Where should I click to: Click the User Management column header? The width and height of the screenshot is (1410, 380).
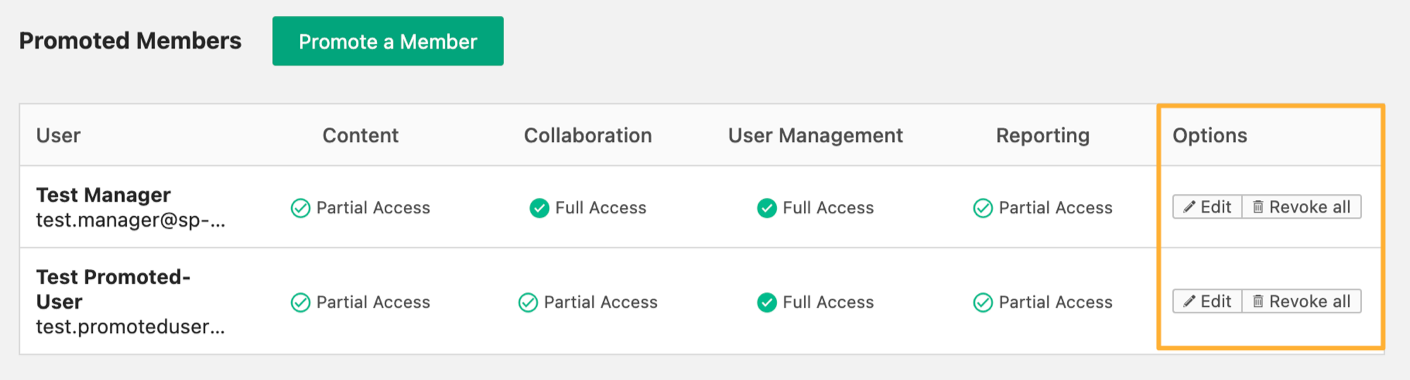point(815,135)
